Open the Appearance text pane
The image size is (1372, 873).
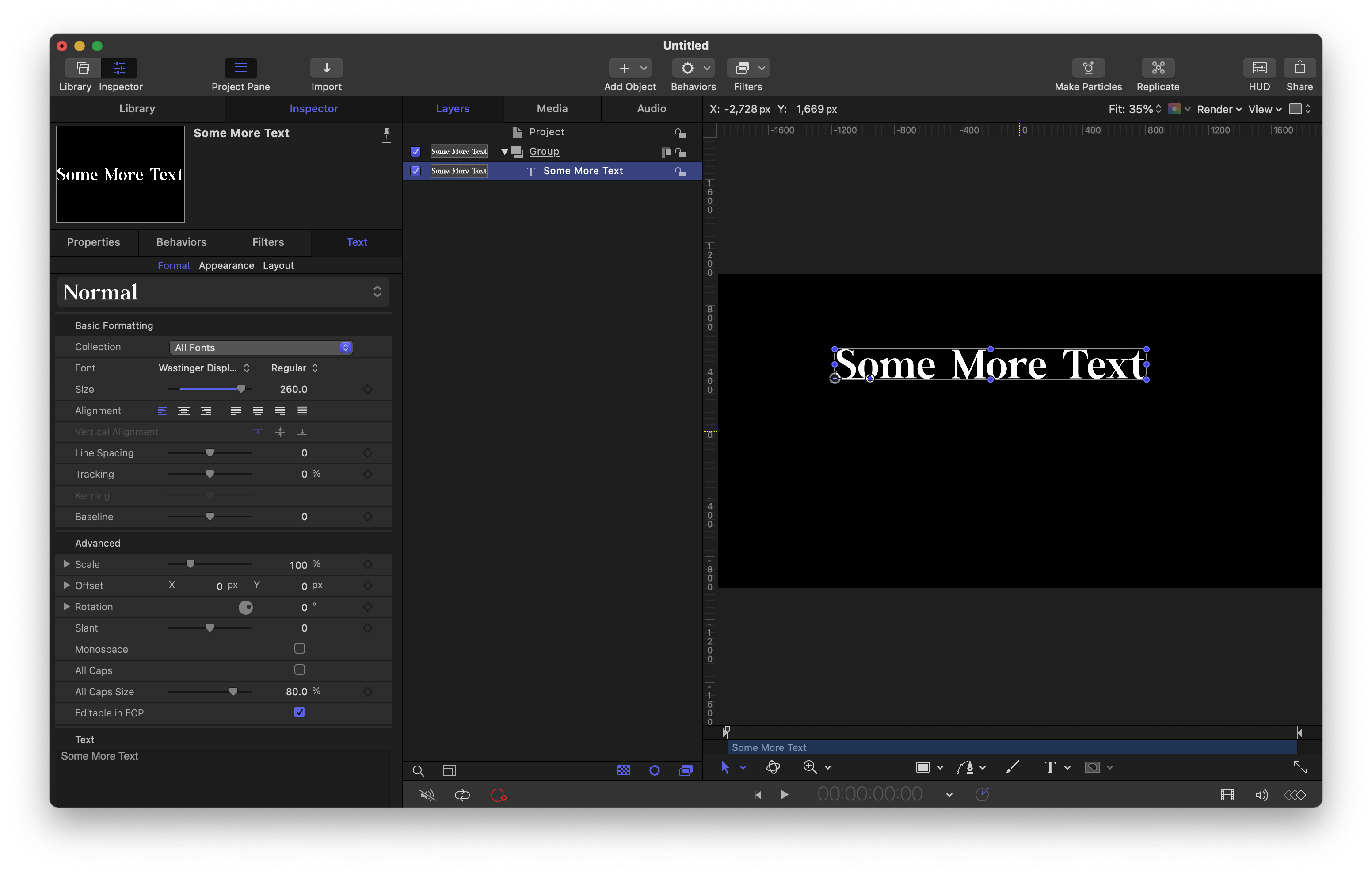pyautogui.click(x=226, y=265)
